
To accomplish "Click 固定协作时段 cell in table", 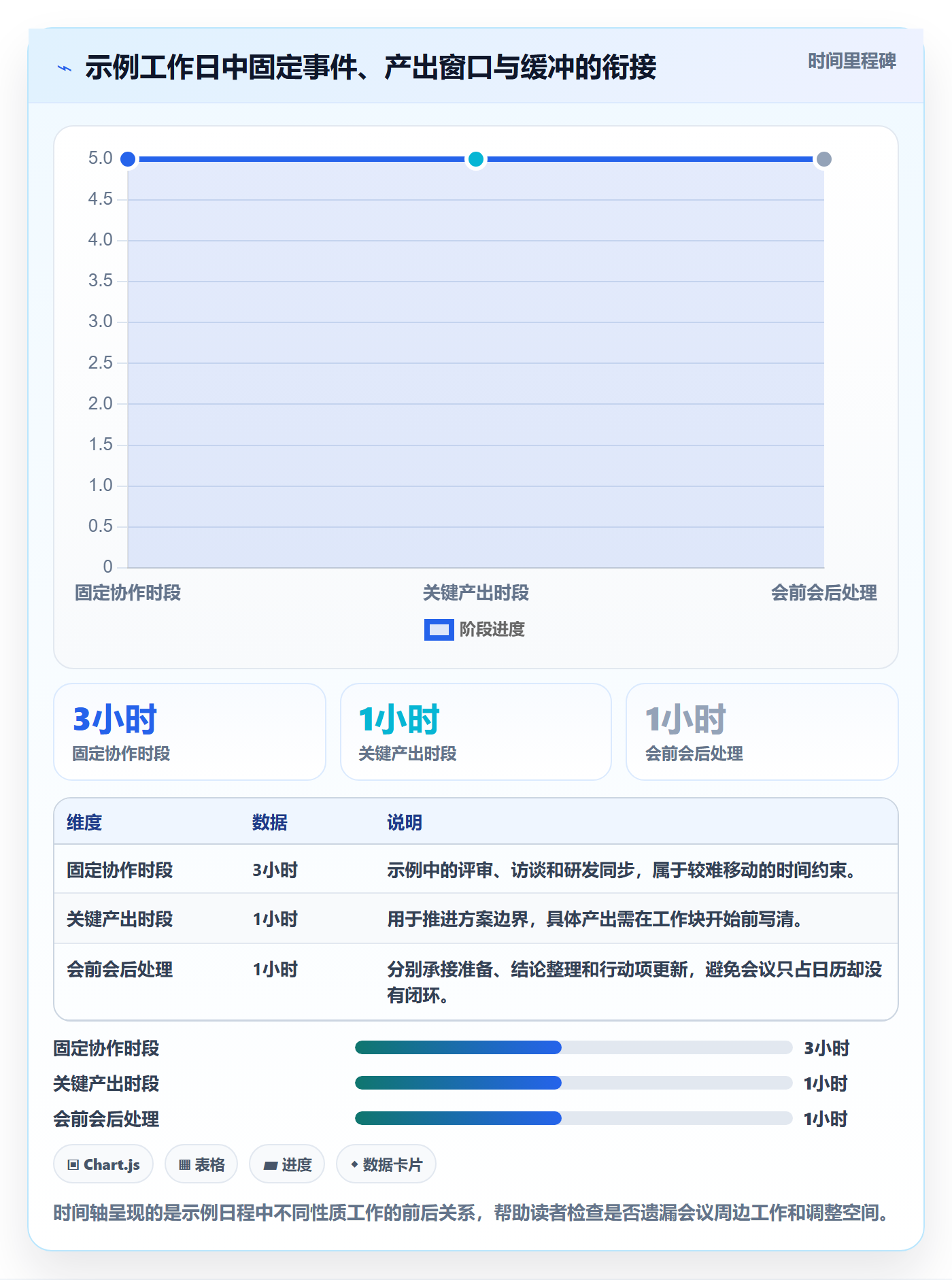I will click(120, 870).
